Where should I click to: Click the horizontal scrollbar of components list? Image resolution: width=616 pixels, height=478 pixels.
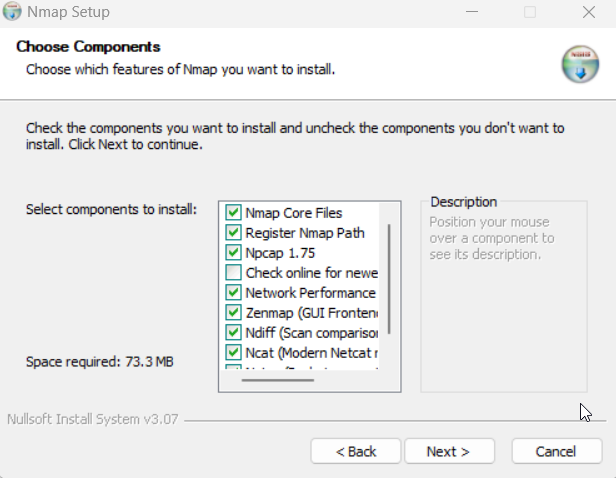[278, 380]
